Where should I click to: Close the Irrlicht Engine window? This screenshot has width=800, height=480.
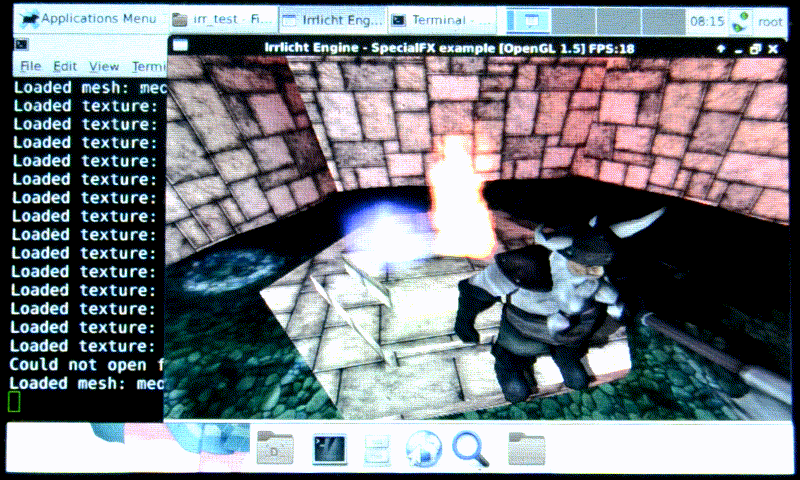[773, 49]
